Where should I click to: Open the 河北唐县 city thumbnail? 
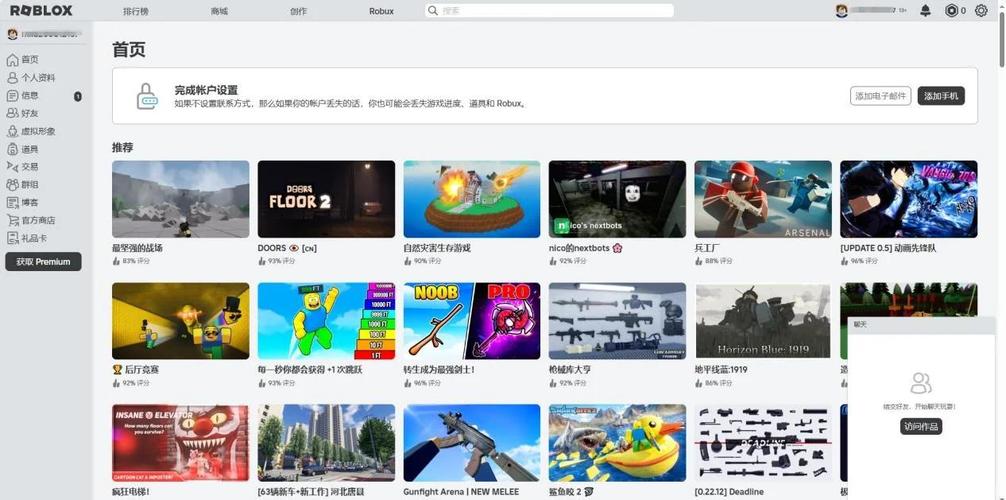(x=327, y=443)
